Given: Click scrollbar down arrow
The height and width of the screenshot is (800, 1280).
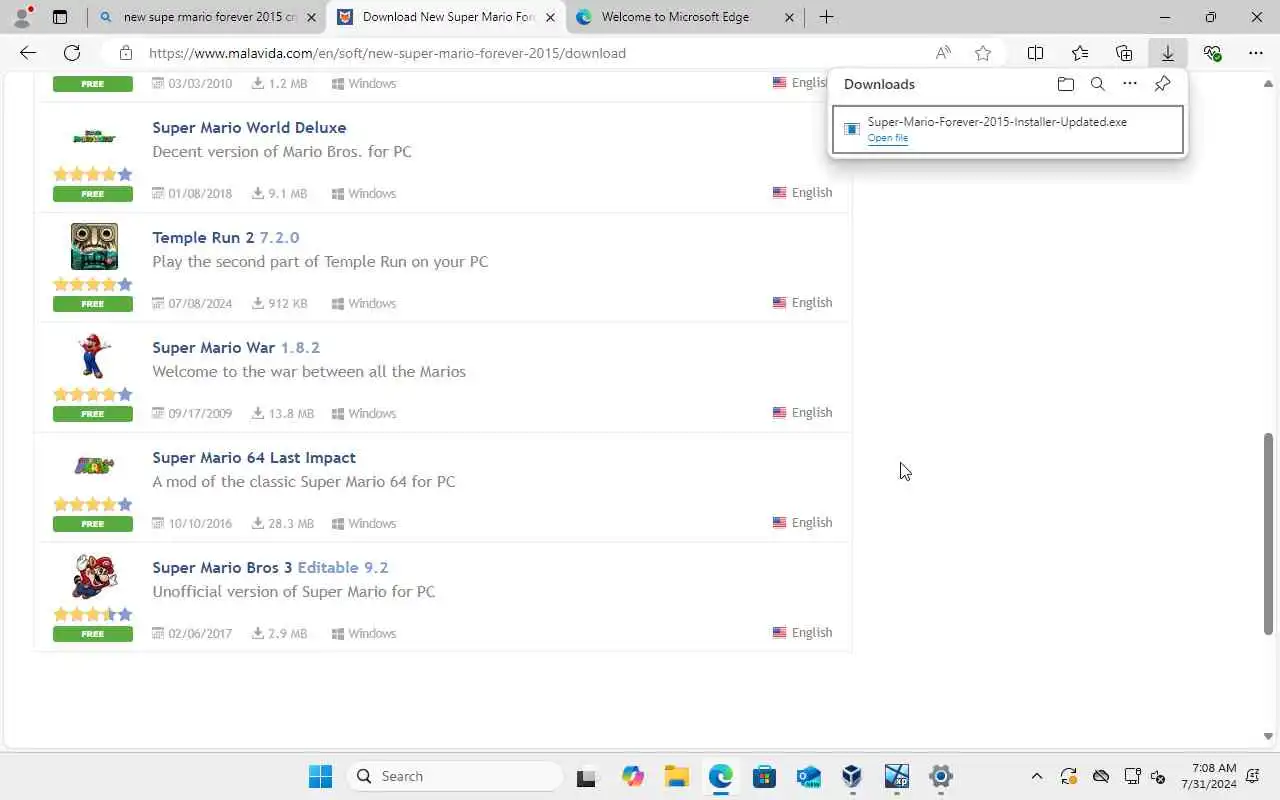Looking at the screenshot, I should (1268, 737).
